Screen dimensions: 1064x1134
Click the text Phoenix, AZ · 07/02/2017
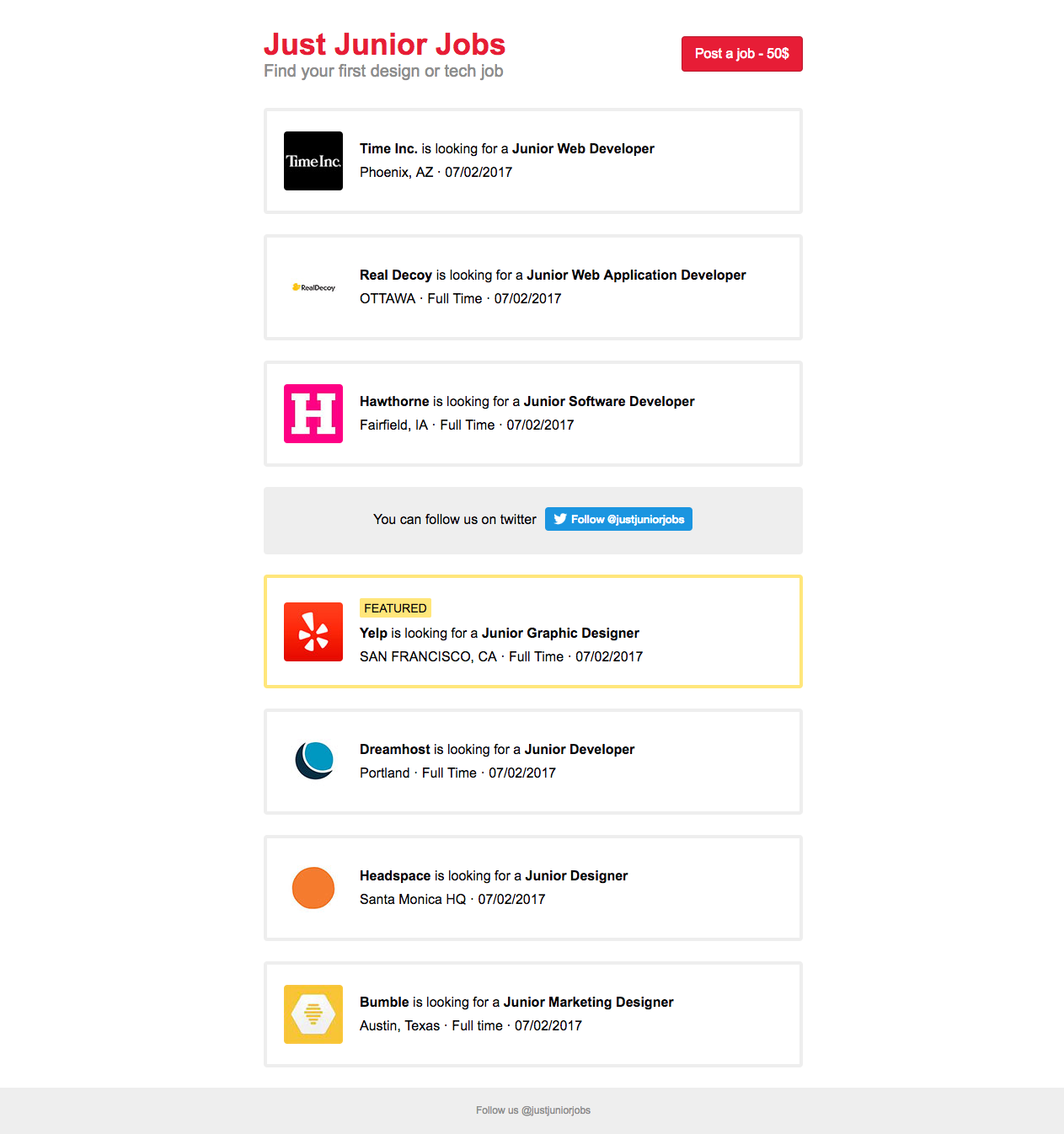point(436,172)
